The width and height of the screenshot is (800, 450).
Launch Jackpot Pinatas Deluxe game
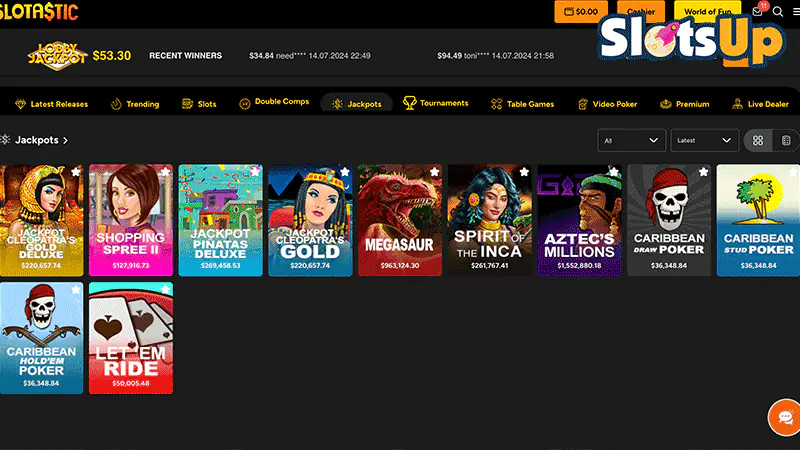(x=220, y=220)
